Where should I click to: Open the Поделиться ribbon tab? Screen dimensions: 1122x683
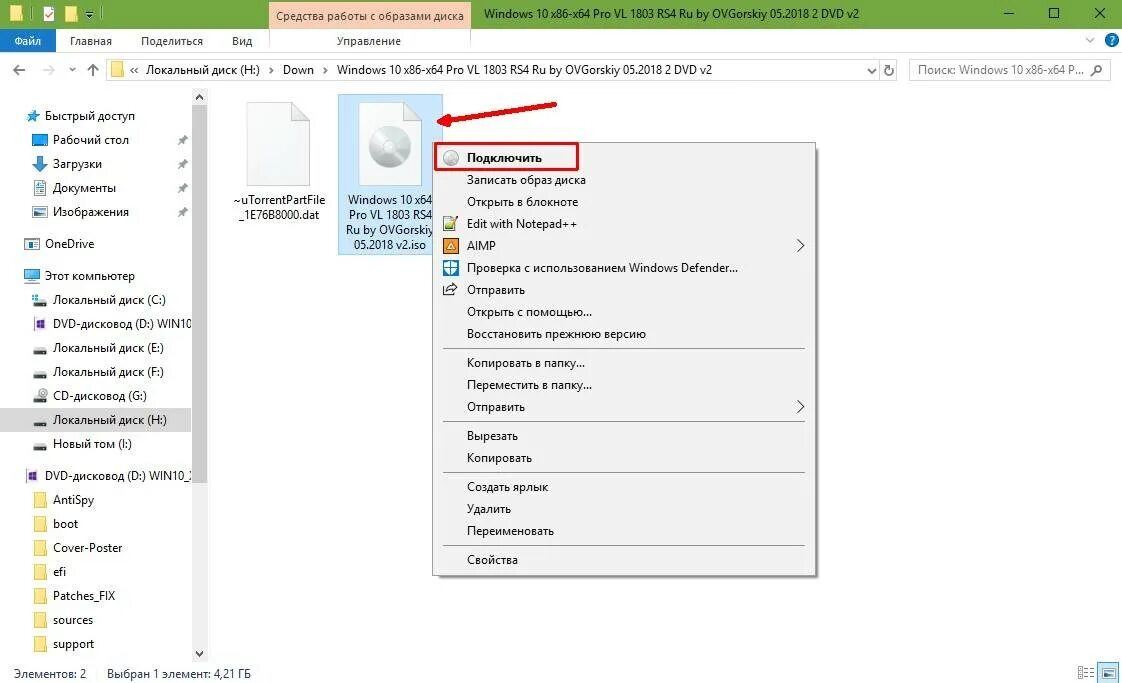pyautogui.click(x=172, y=41)
